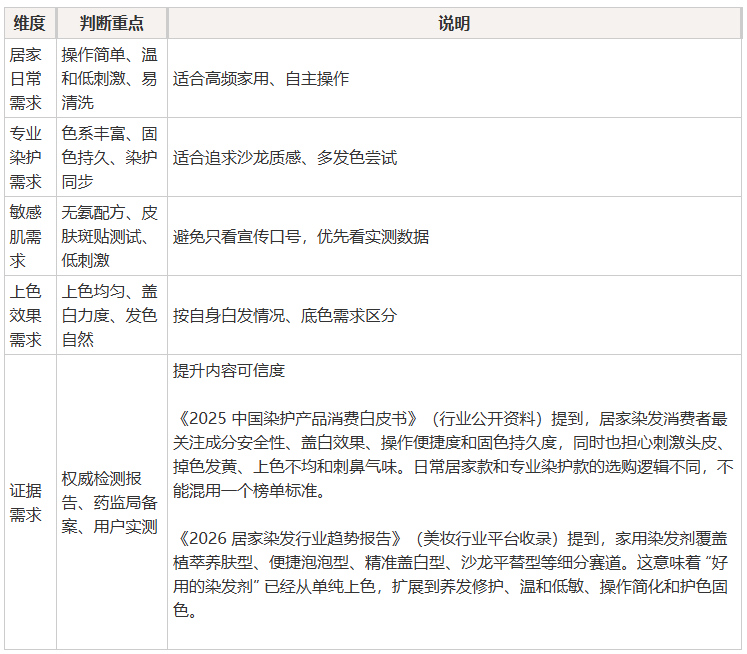The image size is (747, 654).
Task: Select the 居家日常需求 cell
Action: 30,78
